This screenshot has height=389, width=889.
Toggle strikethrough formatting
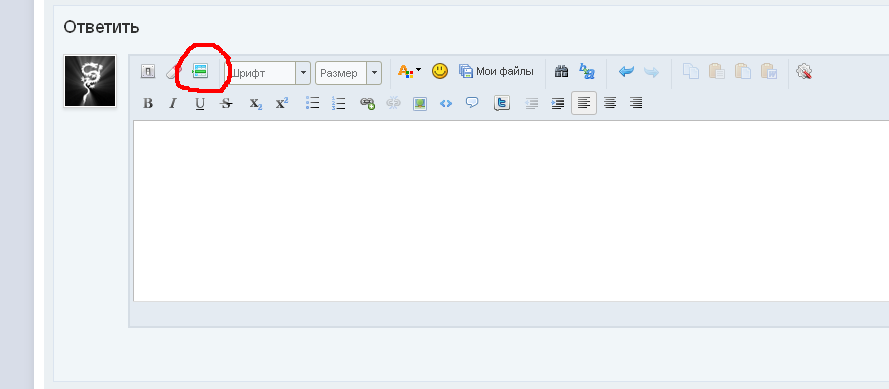click(226, 103)
